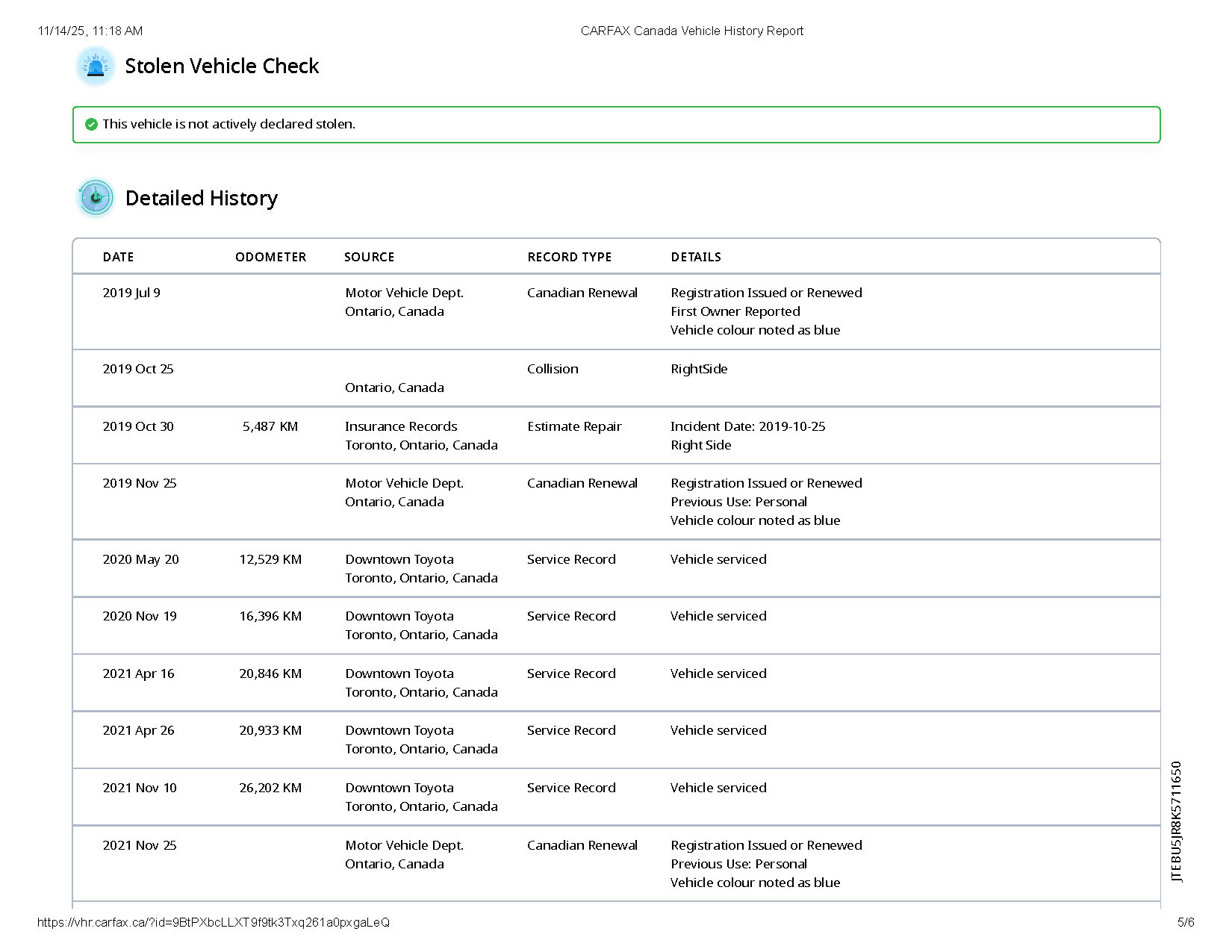Click the ODOMETER column header
1232x952 pixels.
[x=270, y=257]
